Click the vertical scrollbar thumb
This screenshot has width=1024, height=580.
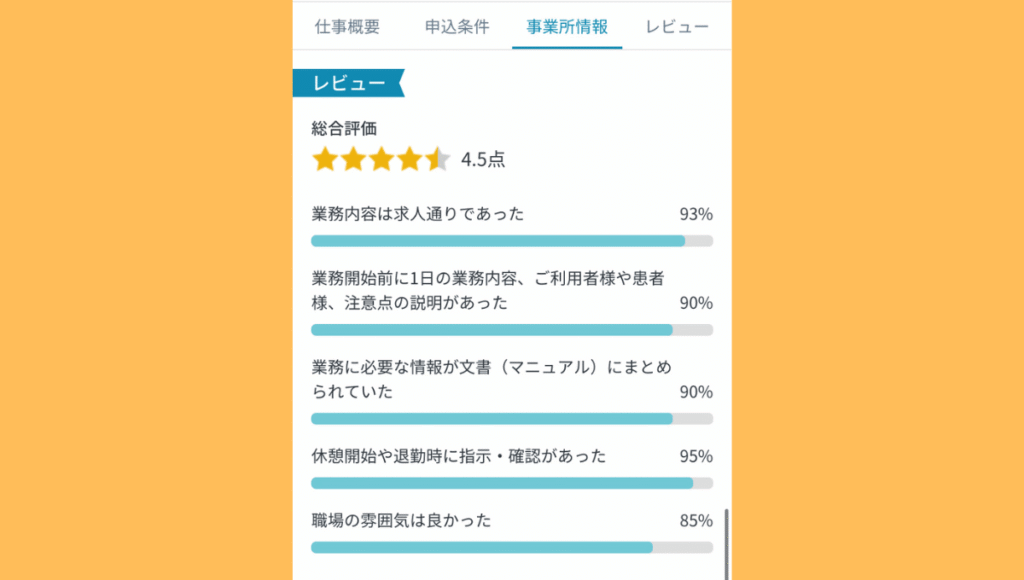click(x=727, y=540)
